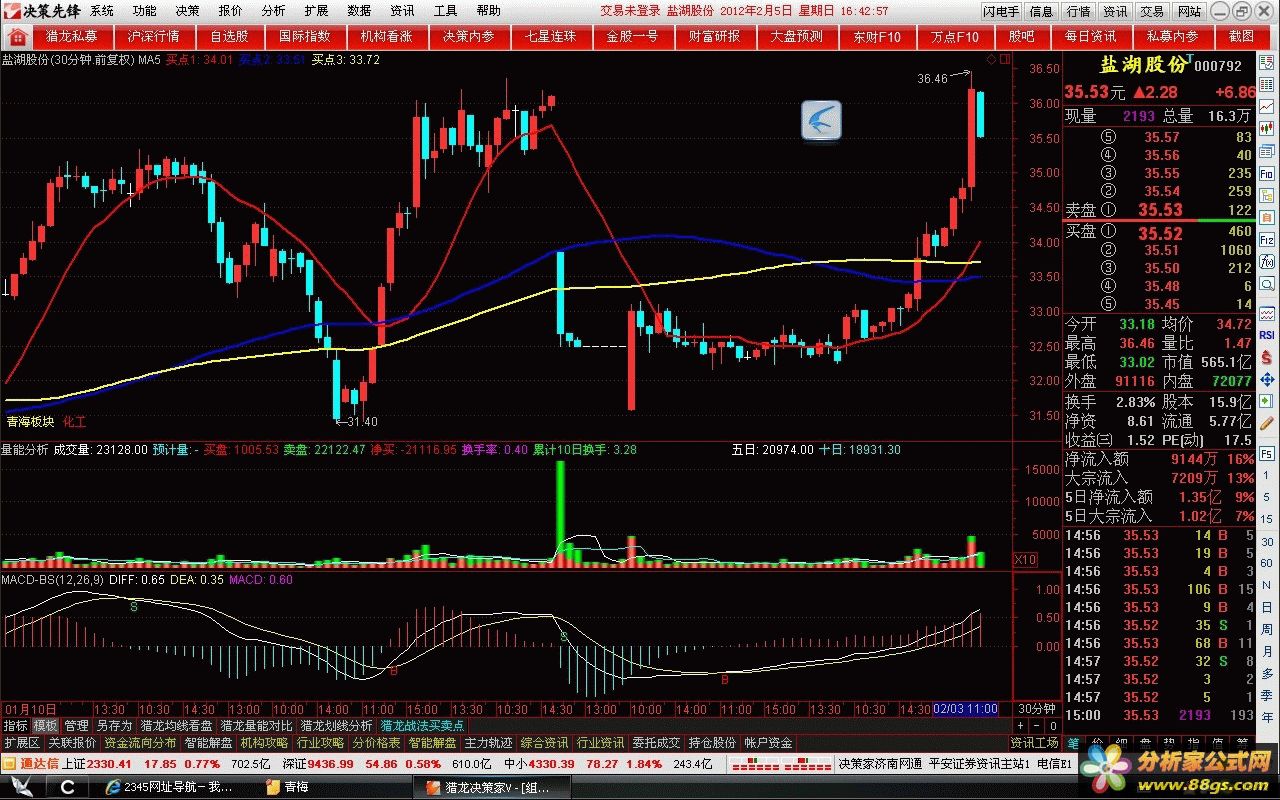Screen dimensions: 1280x800
Task: Select the 模板 tab
Action: (x=45, y=725)
